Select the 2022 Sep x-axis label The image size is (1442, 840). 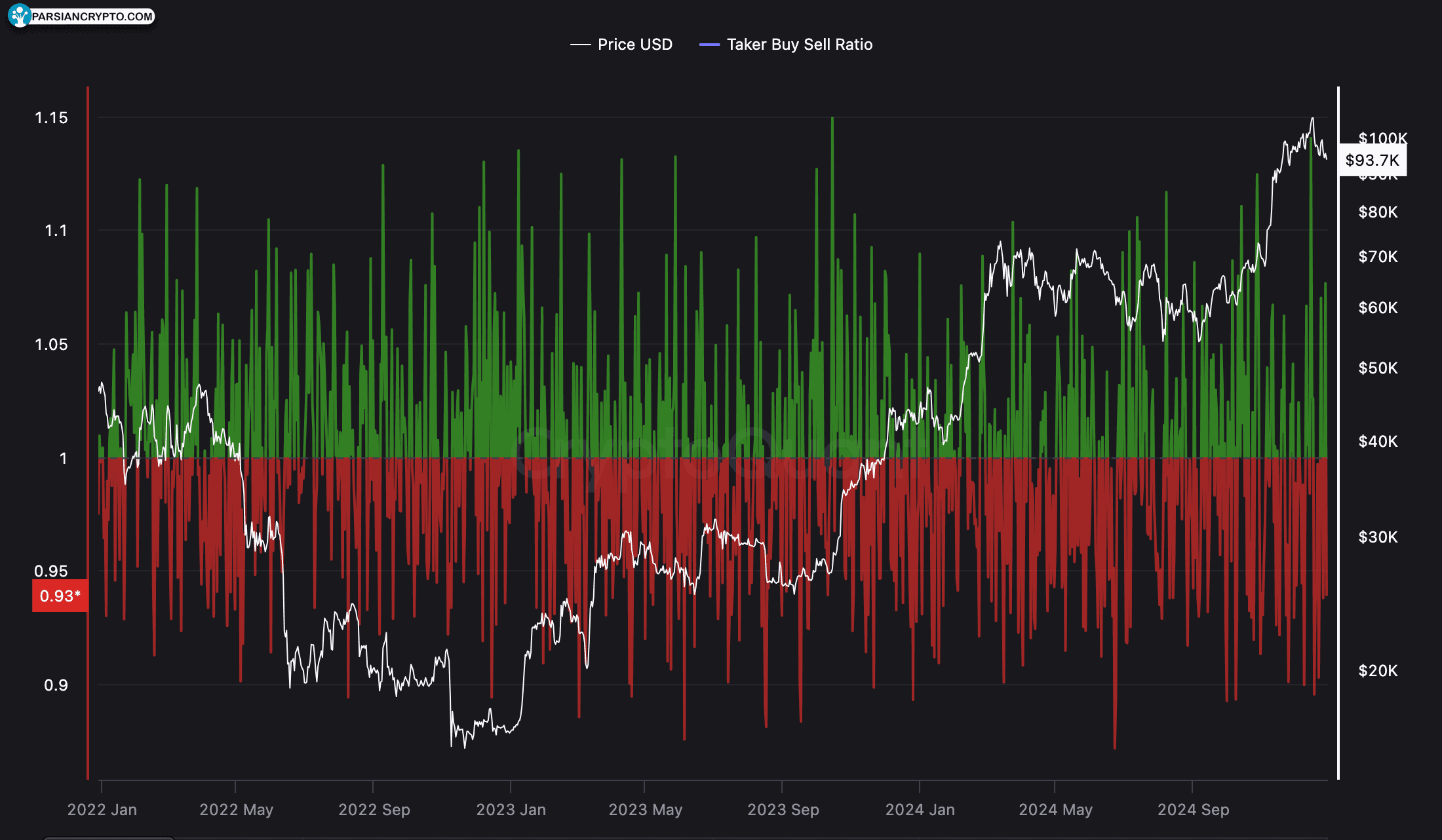pos(374,810)
